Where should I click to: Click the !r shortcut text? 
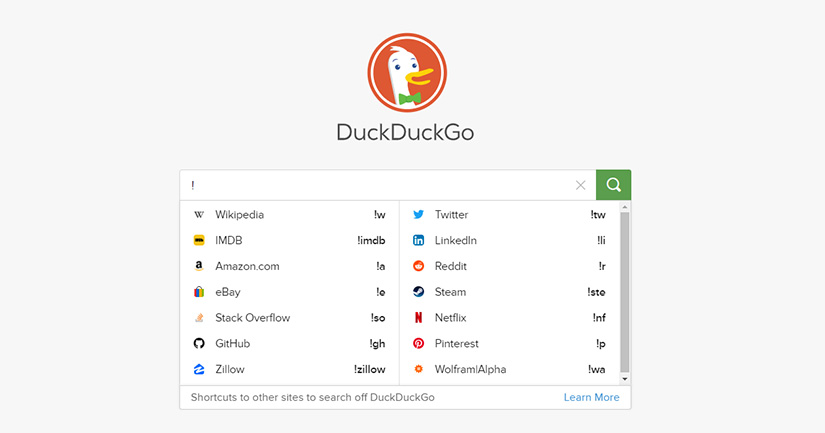[x=602, y=266]
